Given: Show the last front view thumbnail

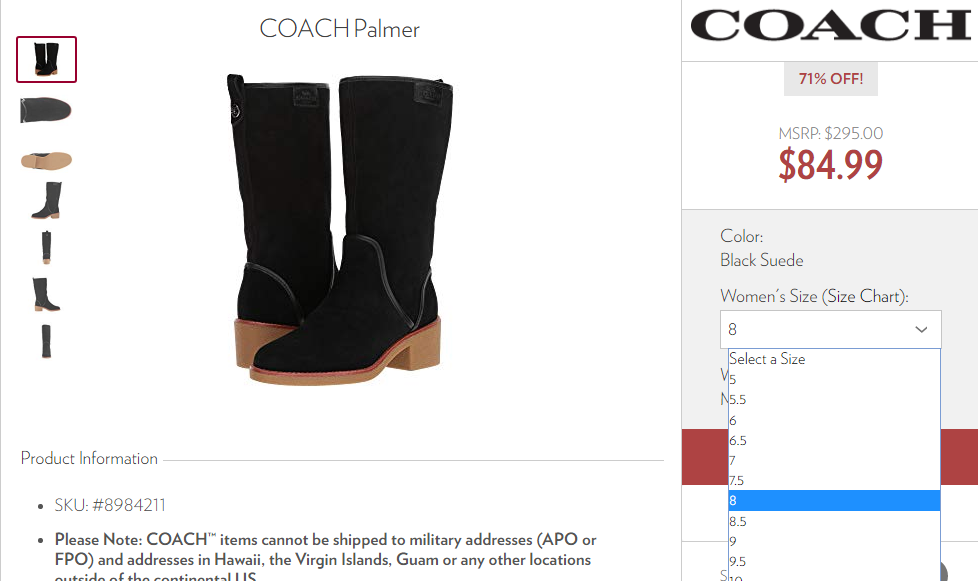Looking at the screenshot, I should (x=46, y=341).
